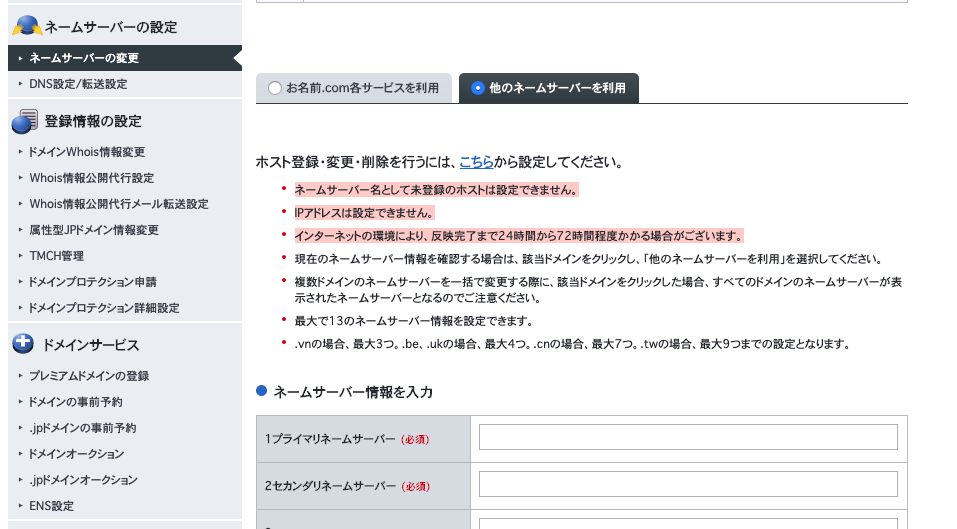
Task: Click the 1プライマリネームサーバー input field
Action: tap(688, 438)
